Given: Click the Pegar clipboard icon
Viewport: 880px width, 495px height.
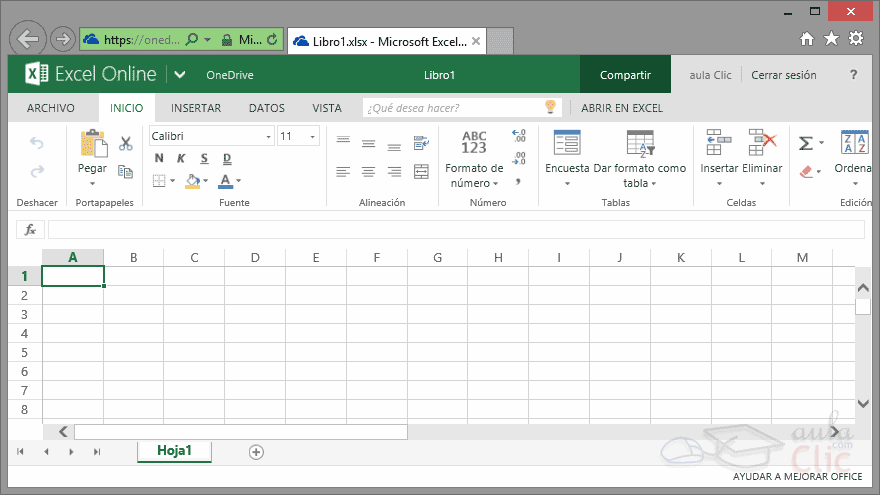Looking at the screenshot, I should pyautogui.click(x=93, y=144).
